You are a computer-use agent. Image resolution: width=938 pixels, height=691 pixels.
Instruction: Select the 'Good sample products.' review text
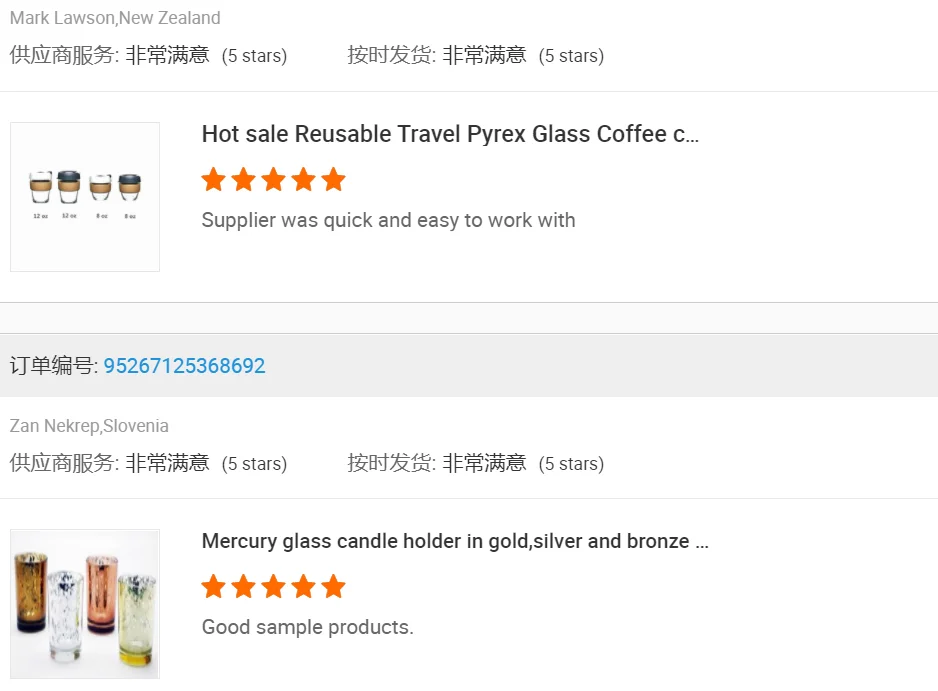(x=307, y=627)
